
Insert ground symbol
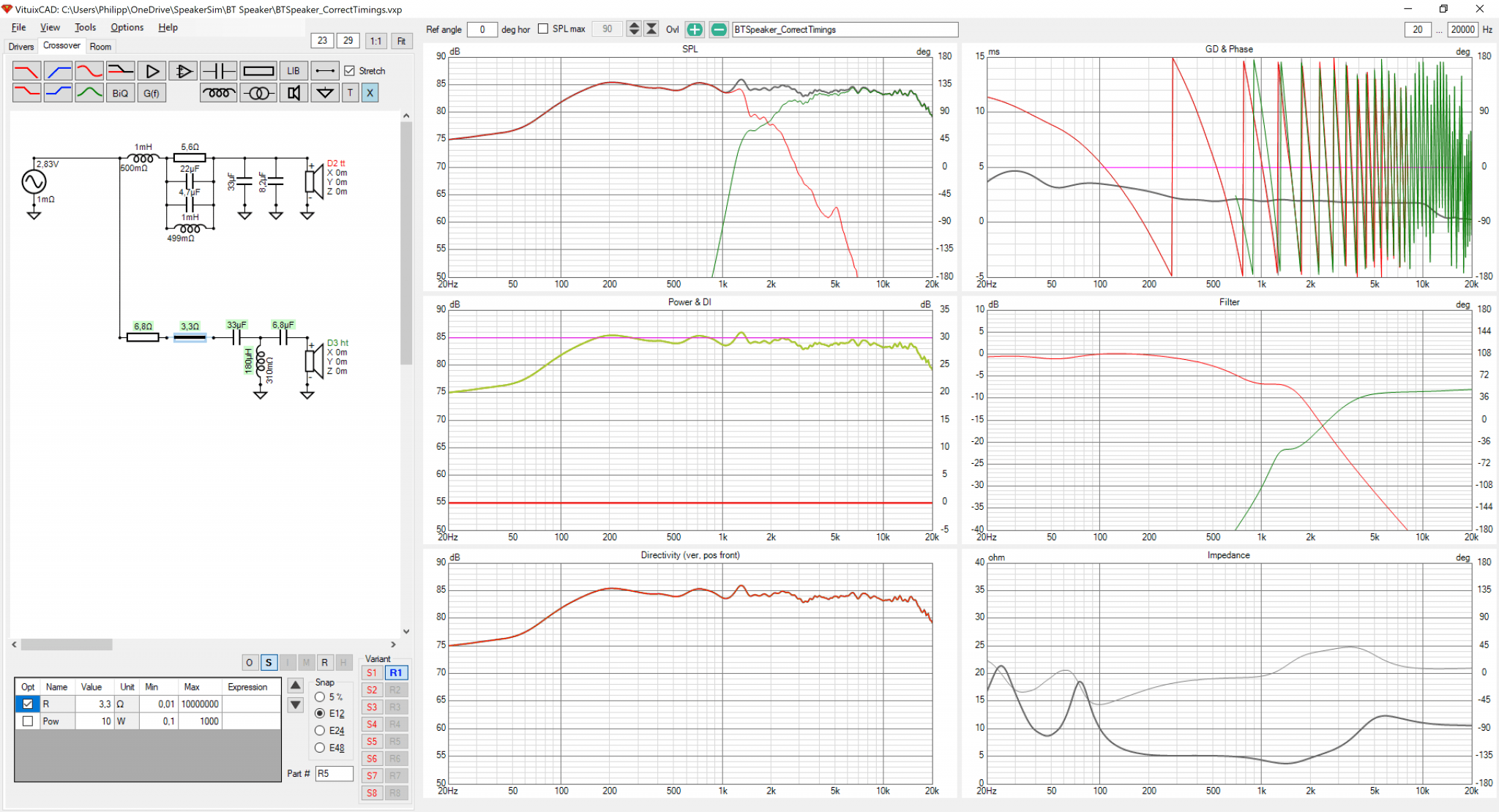(325, 93)
